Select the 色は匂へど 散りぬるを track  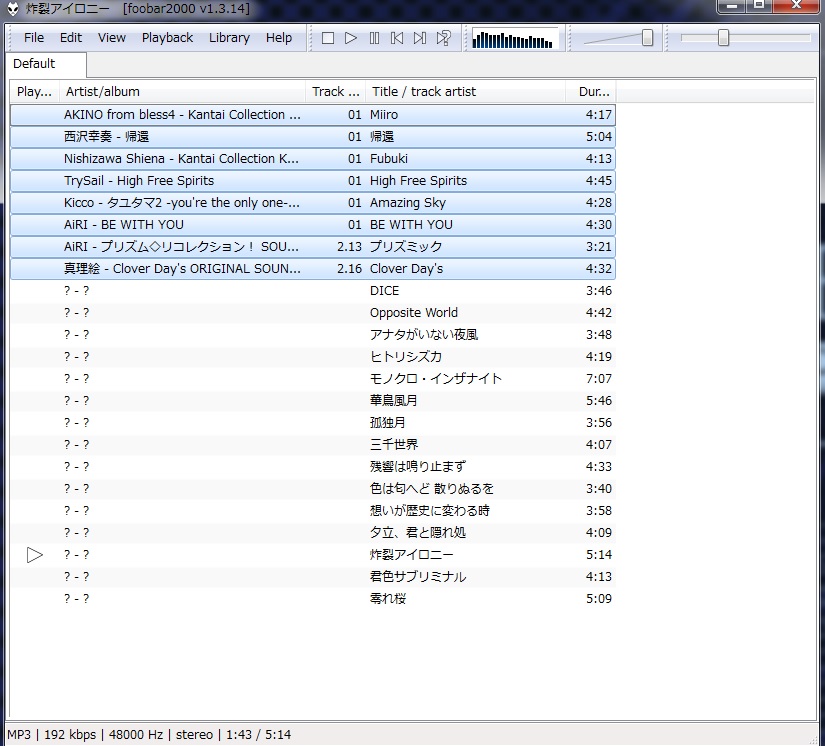pyautogui.click(x=313, y=489)
